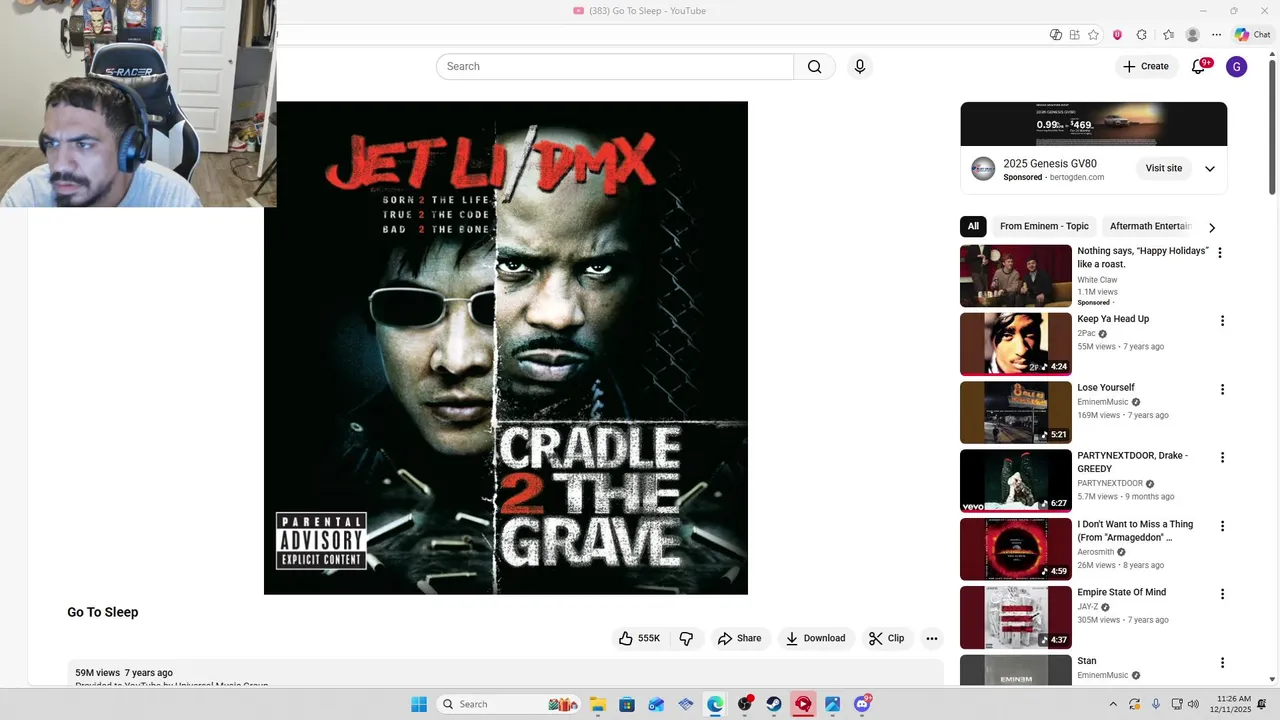This screenshot has height=720, width=1280.
Task: Like the video with 555K thumbs up
Action: [639, 638]
